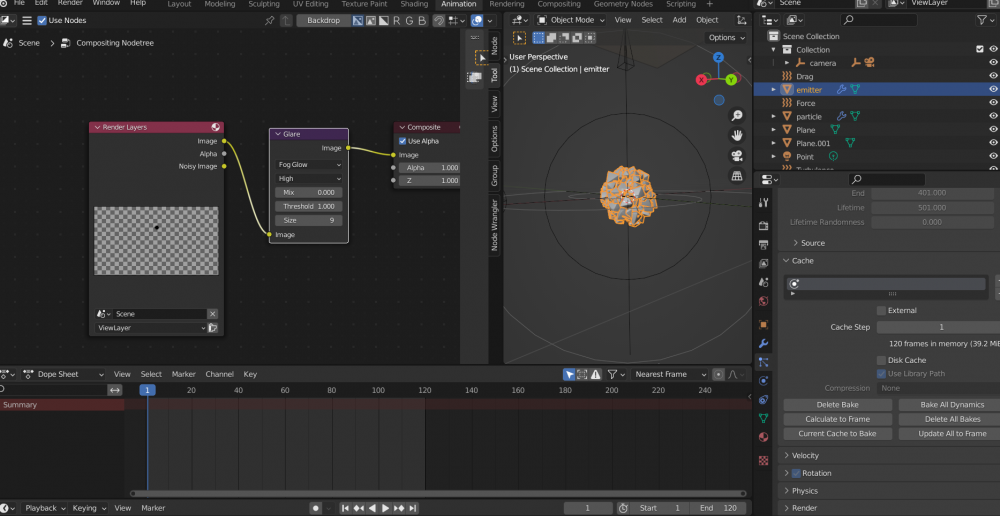Screen dimensions: 1000x516
Task: Click the Glare node's Size value field
Action: tap(309, 220)
